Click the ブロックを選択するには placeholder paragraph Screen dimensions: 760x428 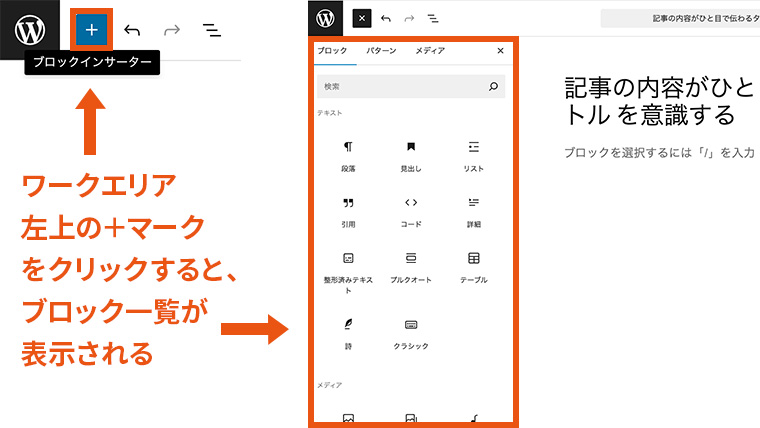point(660,153)
